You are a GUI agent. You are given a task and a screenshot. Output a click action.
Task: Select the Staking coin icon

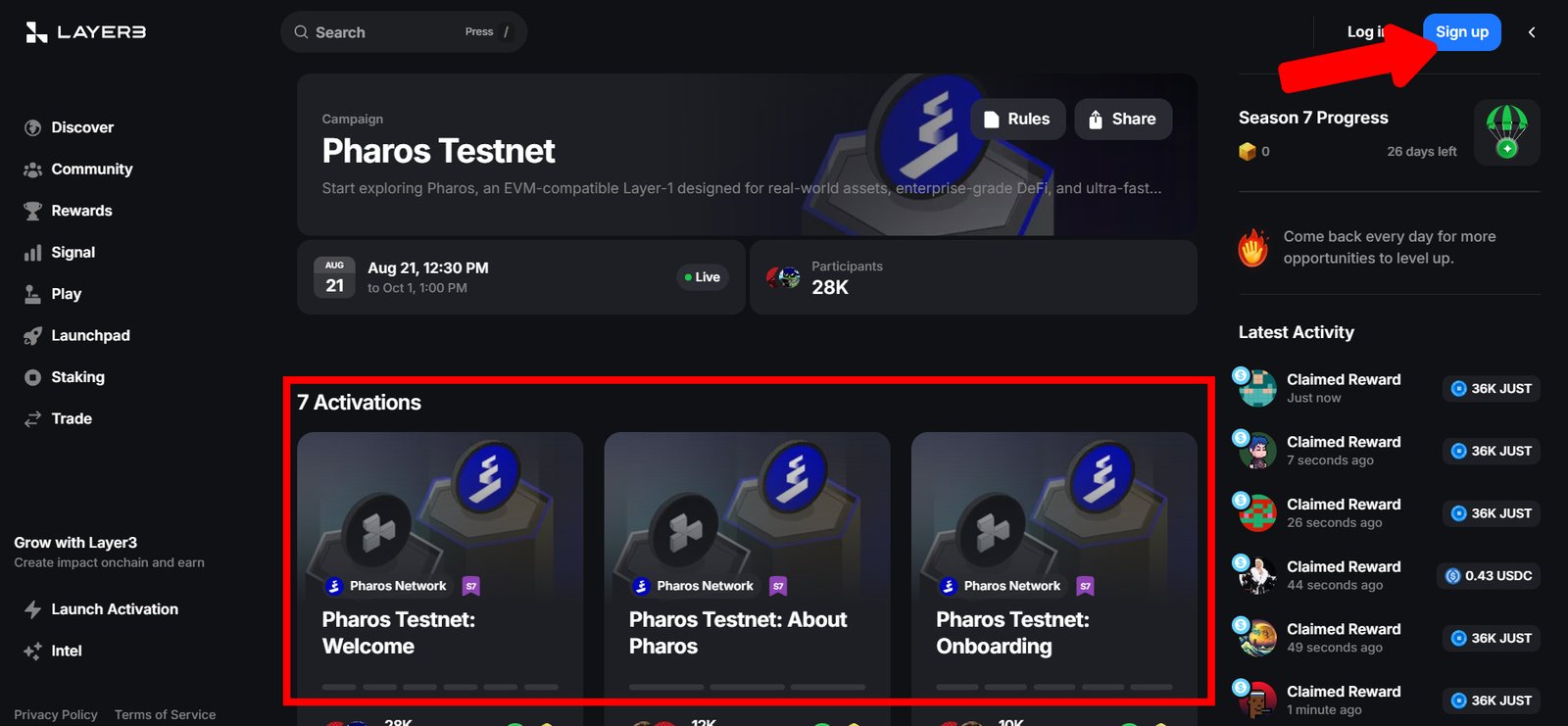pos(32,377)
